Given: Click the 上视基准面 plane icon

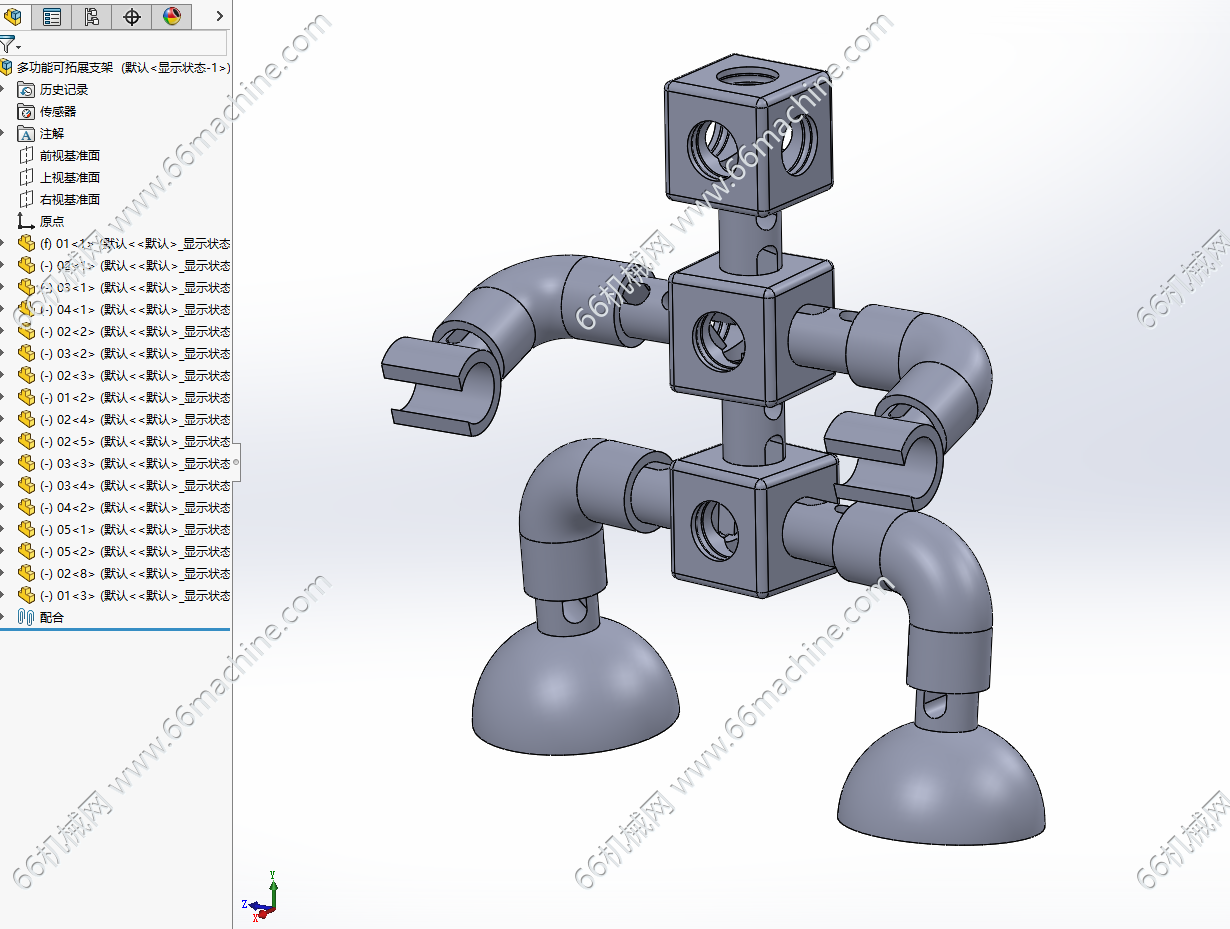Looking at the screenshot, I should point(26,178).
